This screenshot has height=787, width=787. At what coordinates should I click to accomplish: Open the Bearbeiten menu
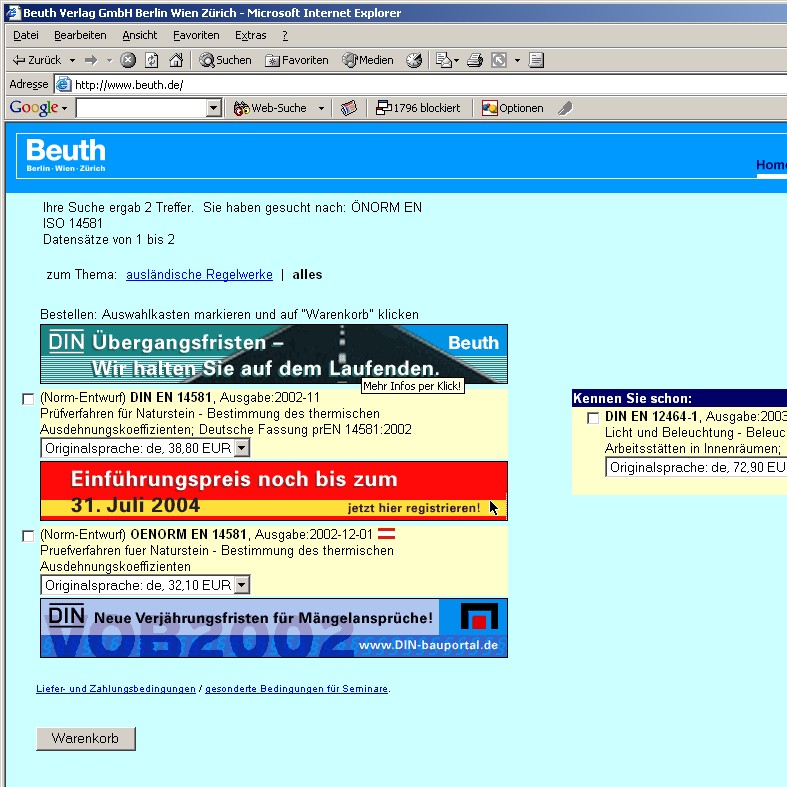(x=80, y=35)
